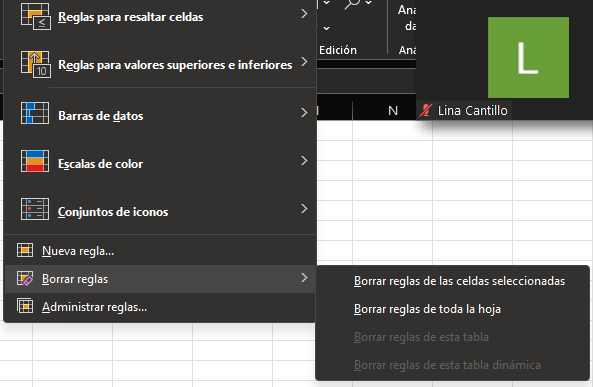Open the Escalas de color menu entry
The width and height of the screenshot is (593, 387).
click(160, 161)
